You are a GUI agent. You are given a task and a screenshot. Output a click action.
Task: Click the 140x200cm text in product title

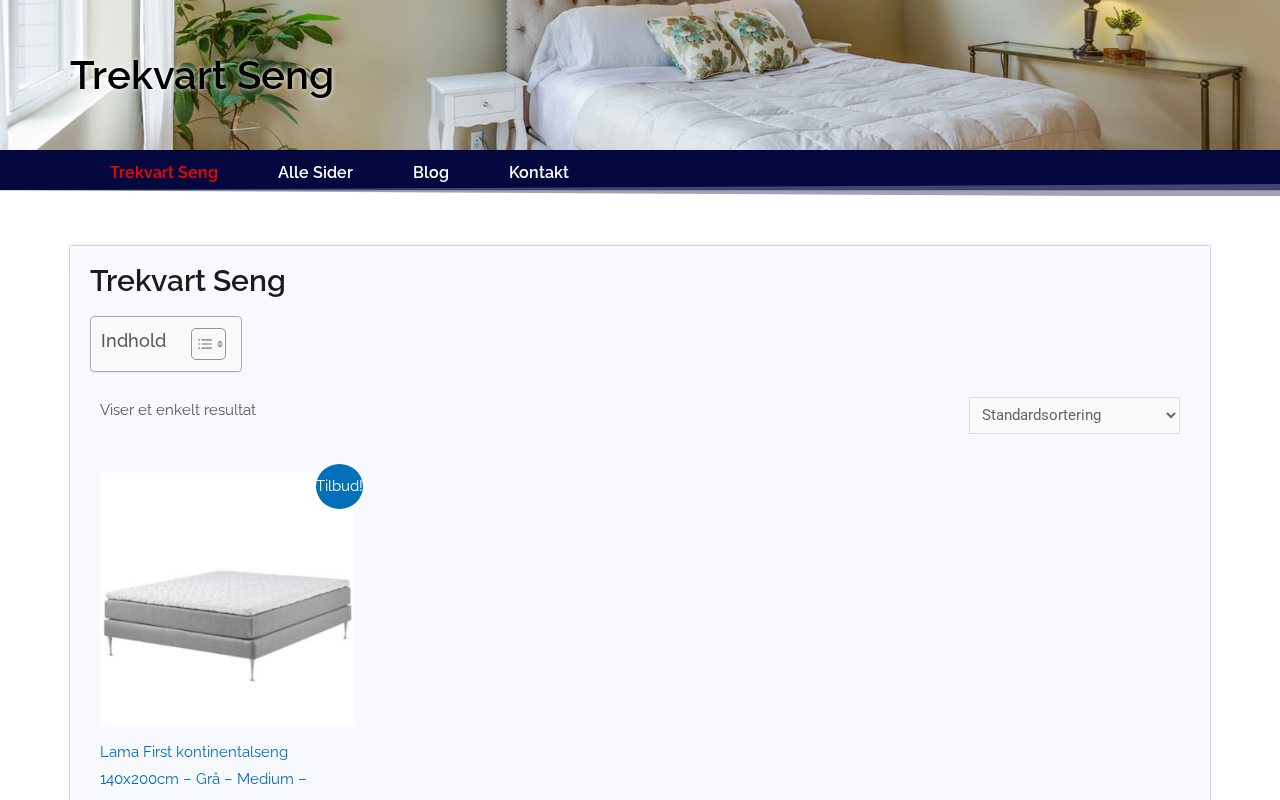[x=139, y=779]
